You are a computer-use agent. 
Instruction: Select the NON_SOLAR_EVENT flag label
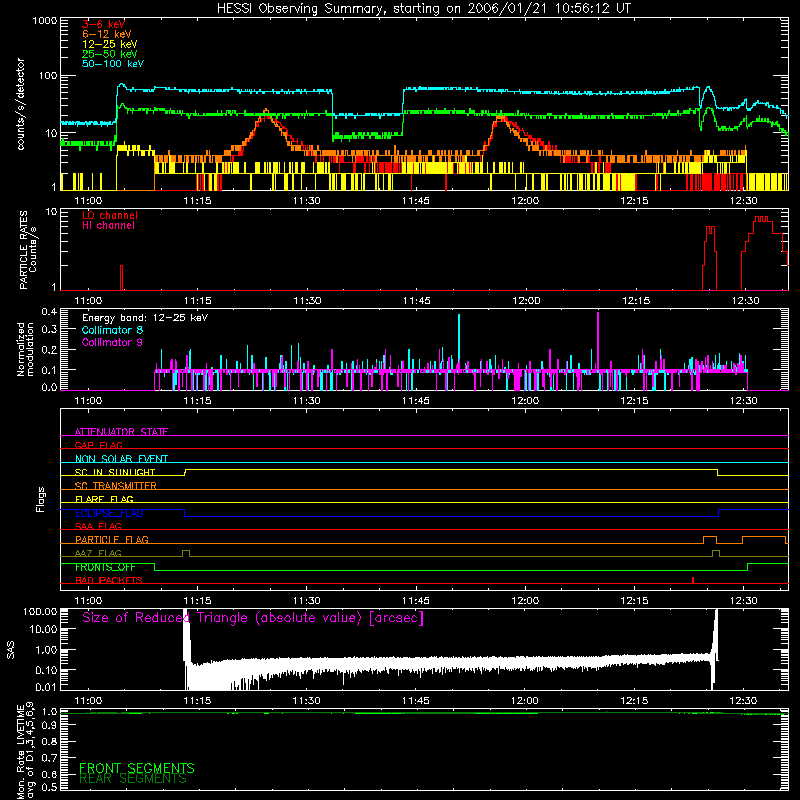click(x=121, y=459)
